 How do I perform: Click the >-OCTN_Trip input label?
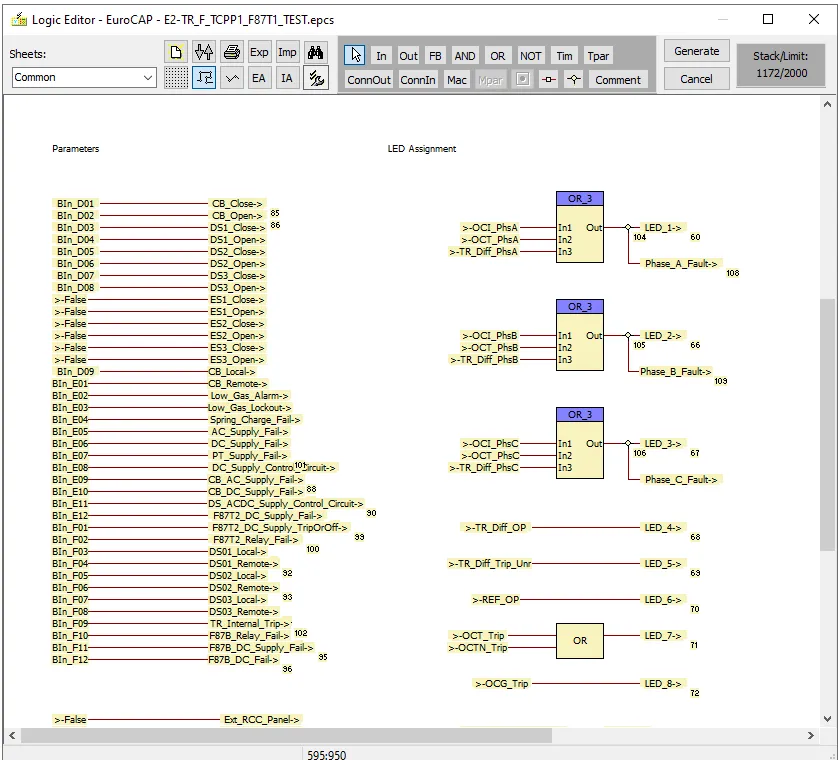coord(478,648)
